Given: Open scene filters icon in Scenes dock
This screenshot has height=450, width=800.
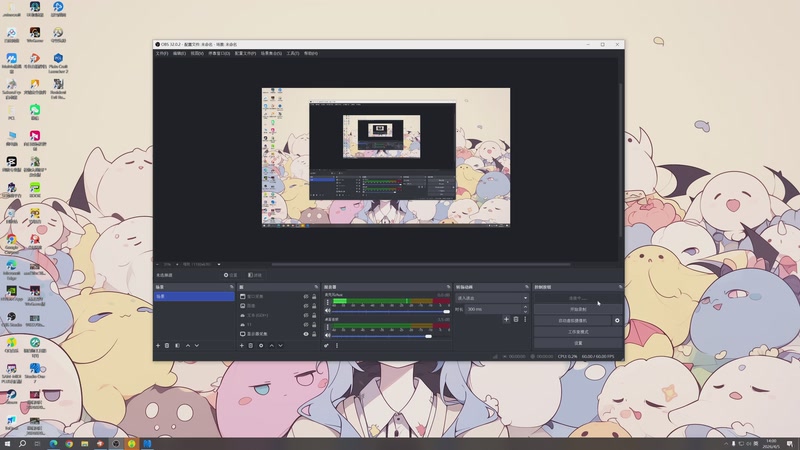Looking at the screenshot, I should [177, 345].
